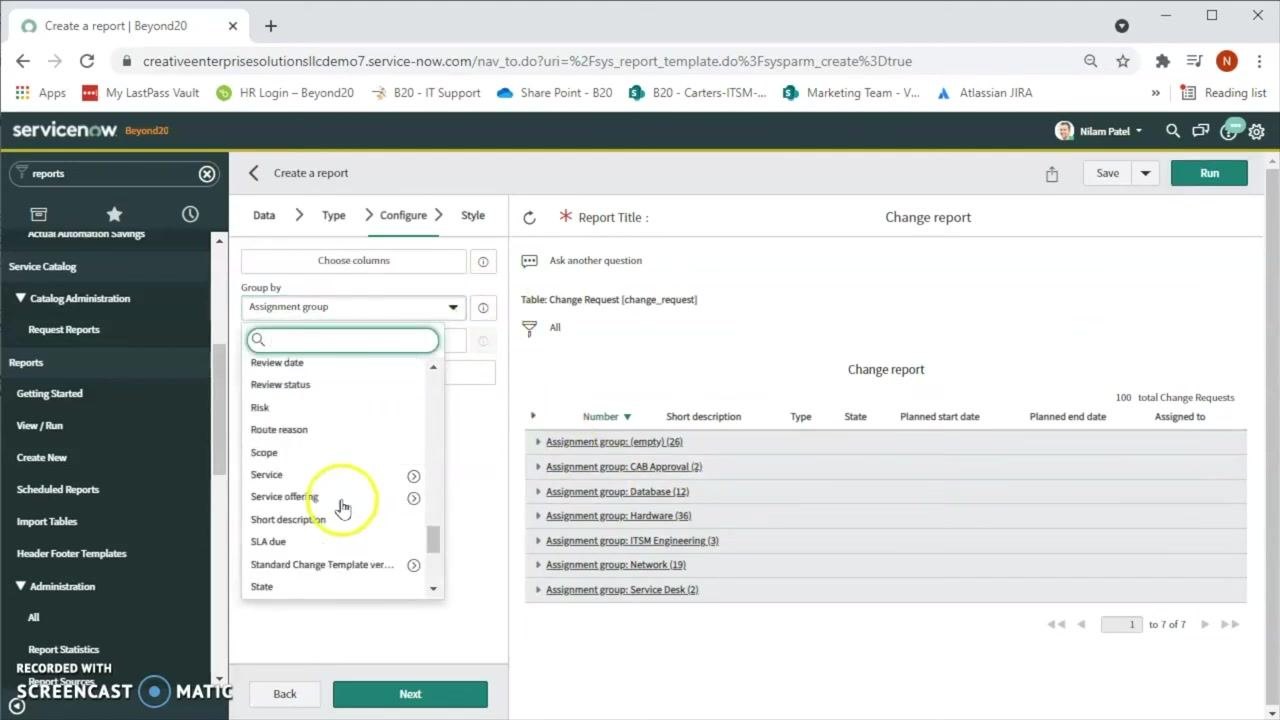Click the Back button
This screenshot has height=720, width=1280.
[285, 694]
